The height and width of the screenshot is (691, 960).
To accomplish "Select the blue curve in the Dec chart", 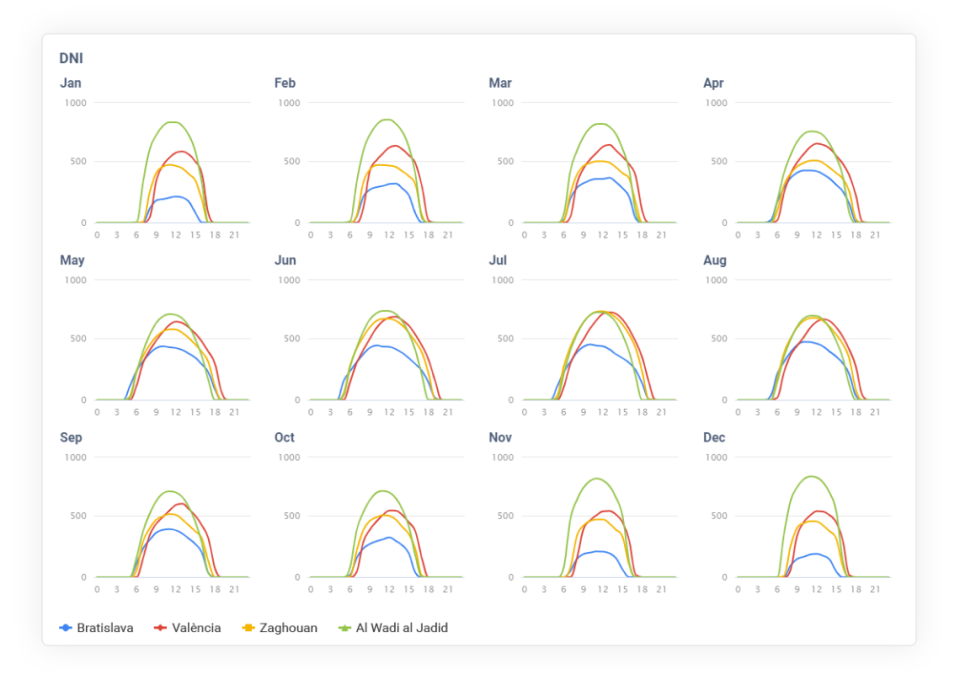I will point(815,552).
